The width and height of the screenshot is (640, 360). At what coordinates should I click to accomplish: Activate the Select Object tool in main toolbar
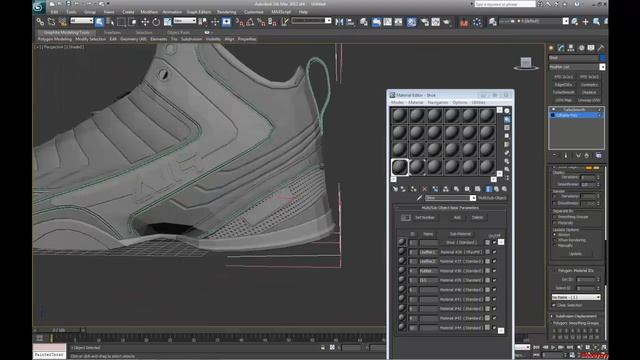coord(99,22)
